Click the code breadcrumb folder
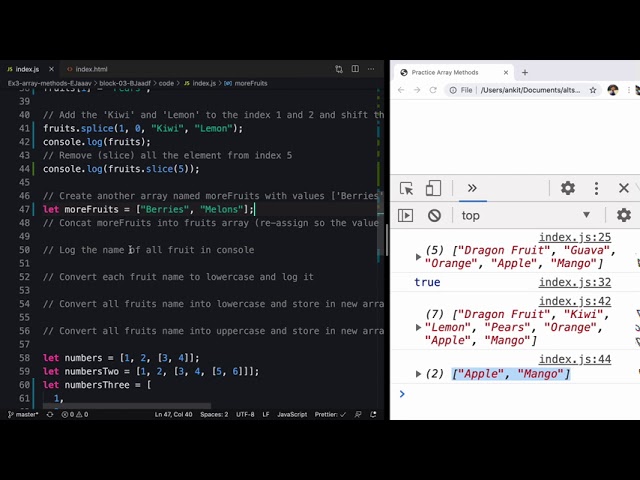The image size is (640, 480). [x=166, y=83]
